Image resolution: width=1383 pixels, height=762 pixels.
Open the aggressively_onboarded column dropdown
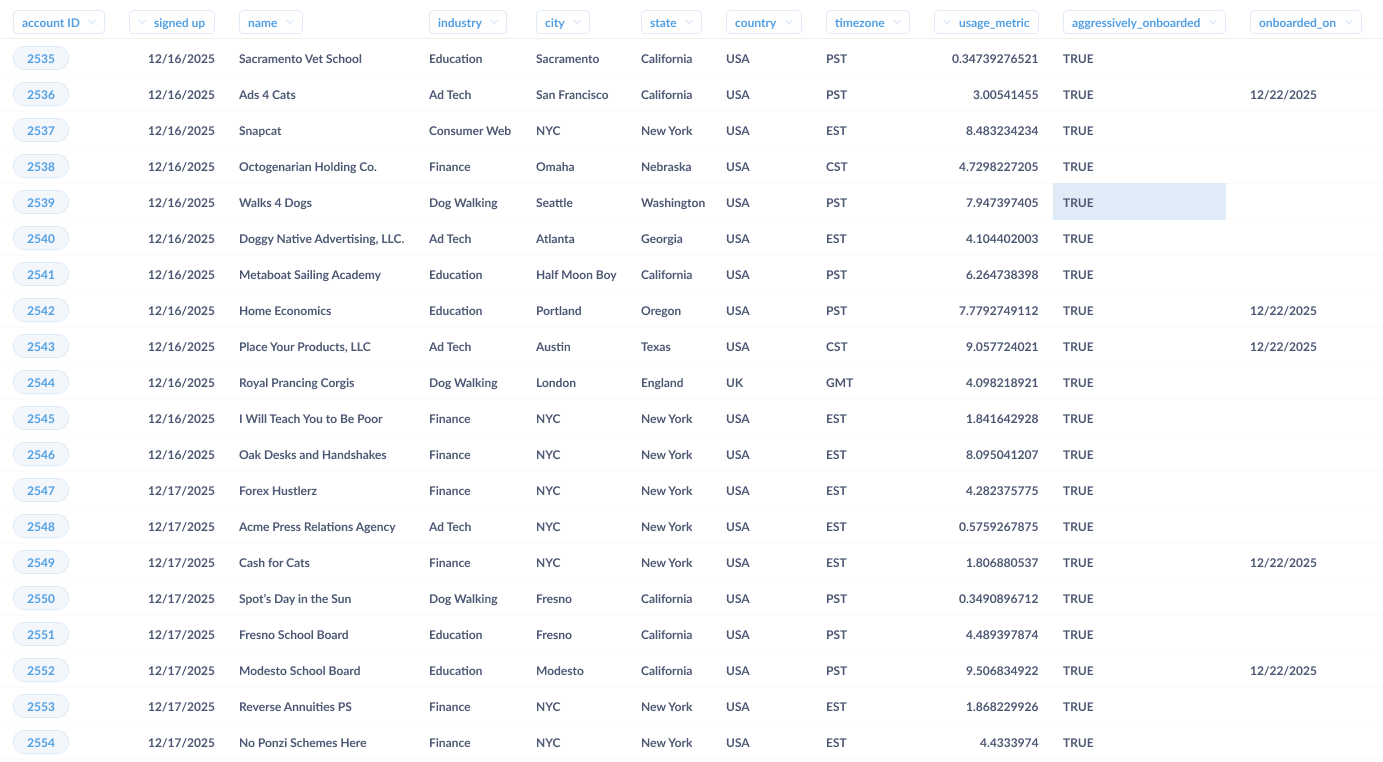point(1144,22)
